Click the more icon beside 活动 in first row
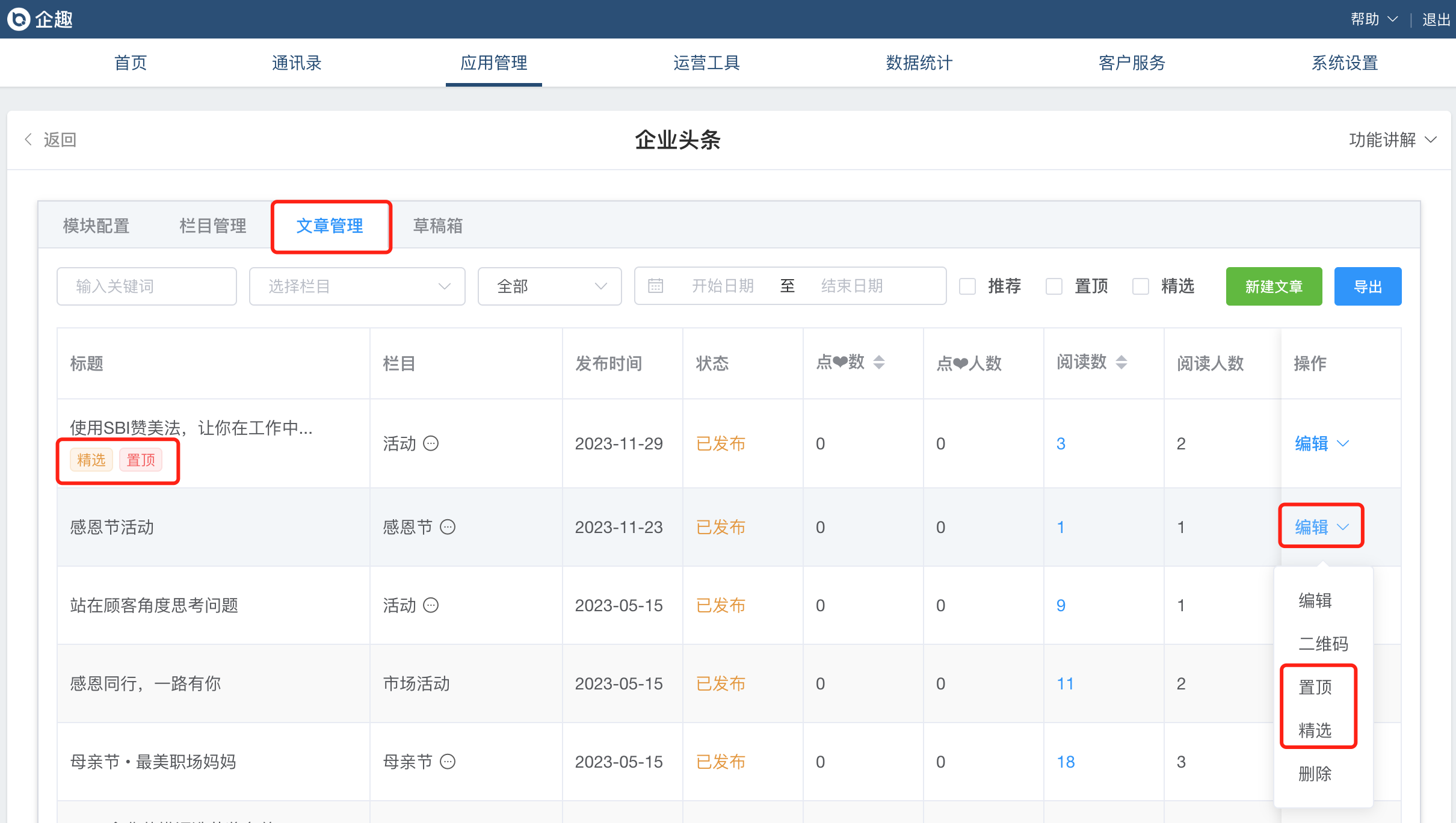The image size is (1456, 823). pyautogui.click(x=431, y=443)
